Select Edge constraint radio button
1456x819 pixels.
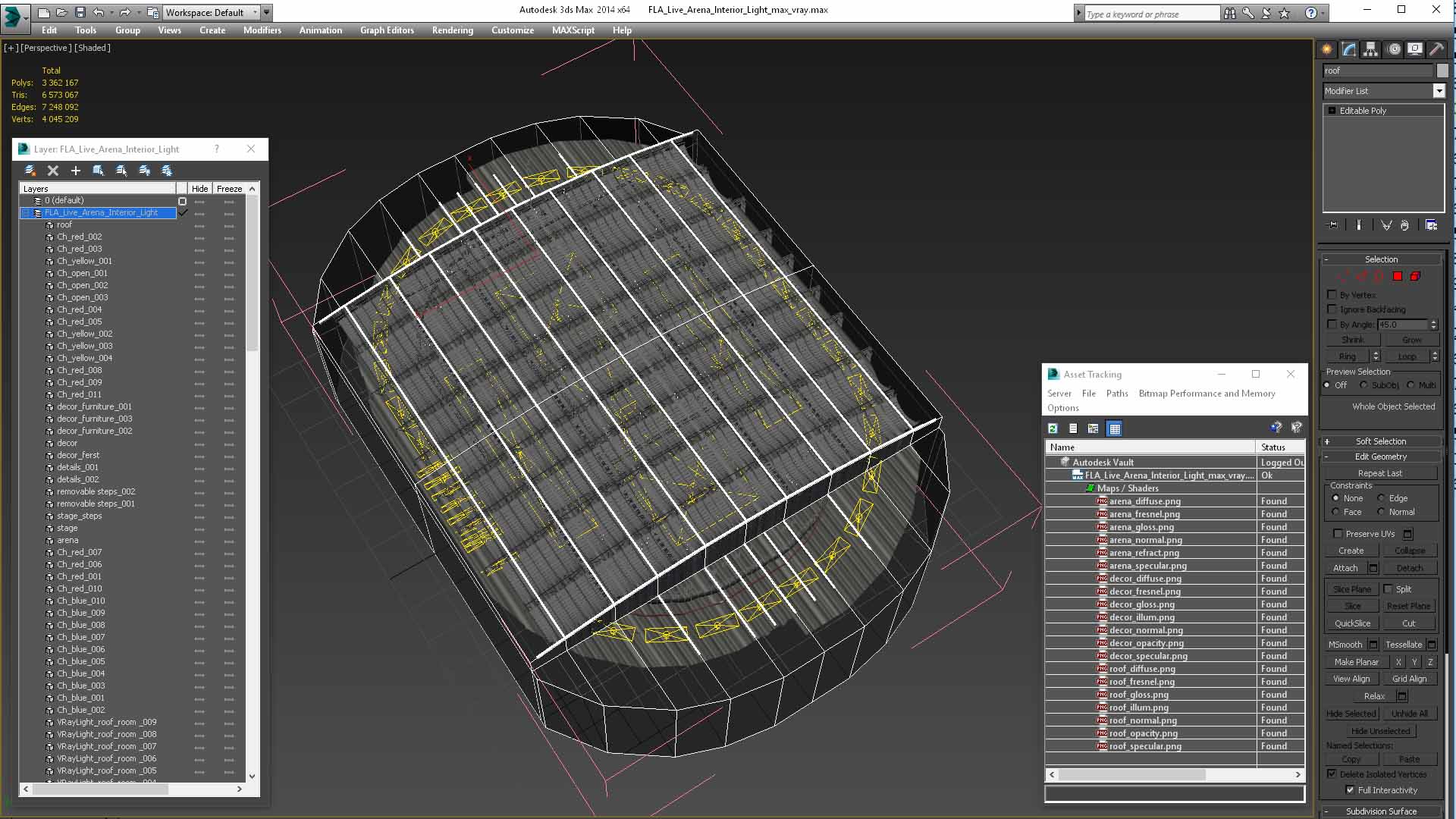[x=1381, y=498]
